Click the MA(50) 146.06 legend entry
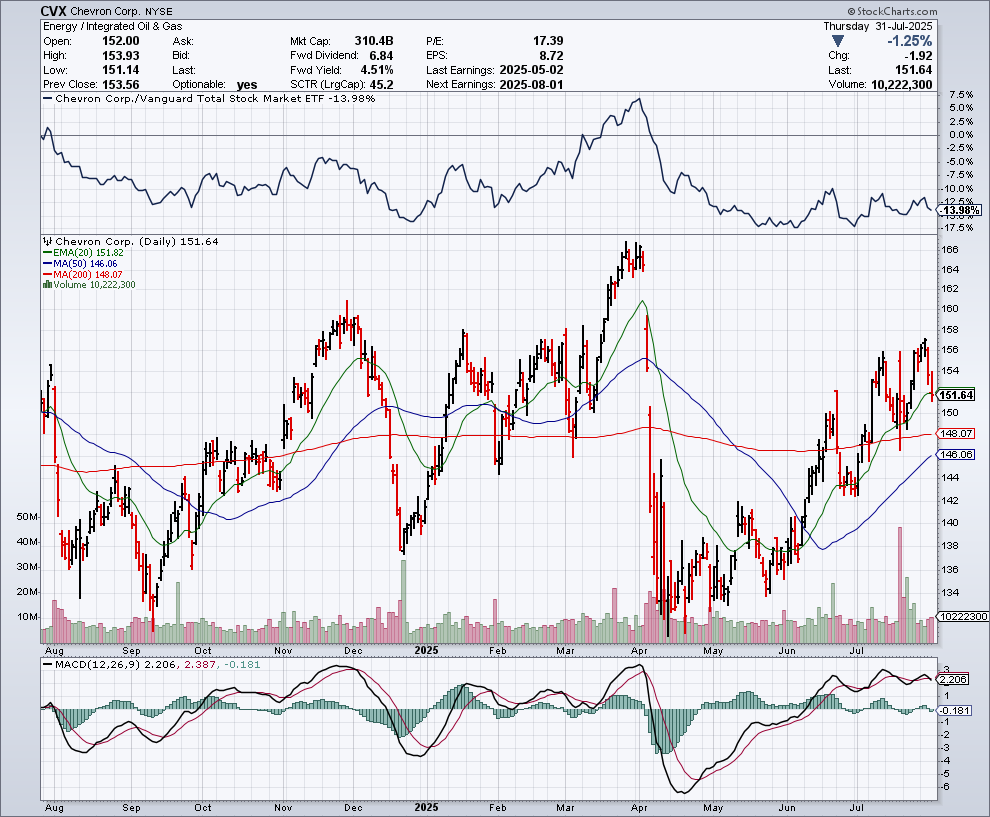The width and height of the screenshot is (990, 817). click(80, 263)
